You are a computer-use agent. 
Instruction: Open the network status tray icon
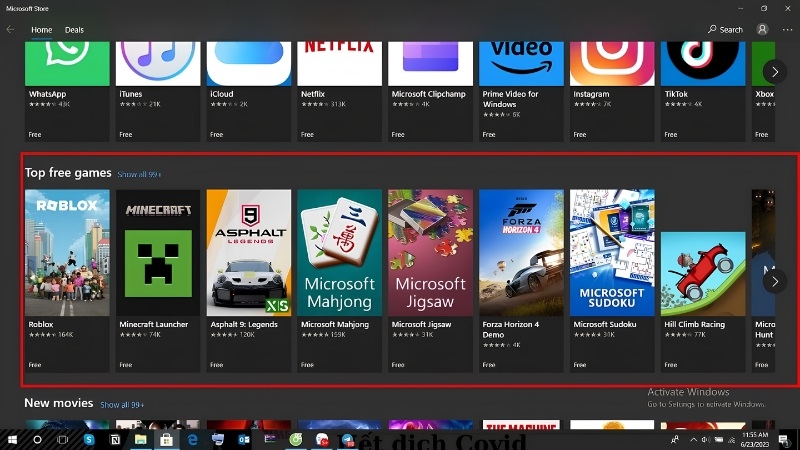pyautogui.click(x=731, y=439)
